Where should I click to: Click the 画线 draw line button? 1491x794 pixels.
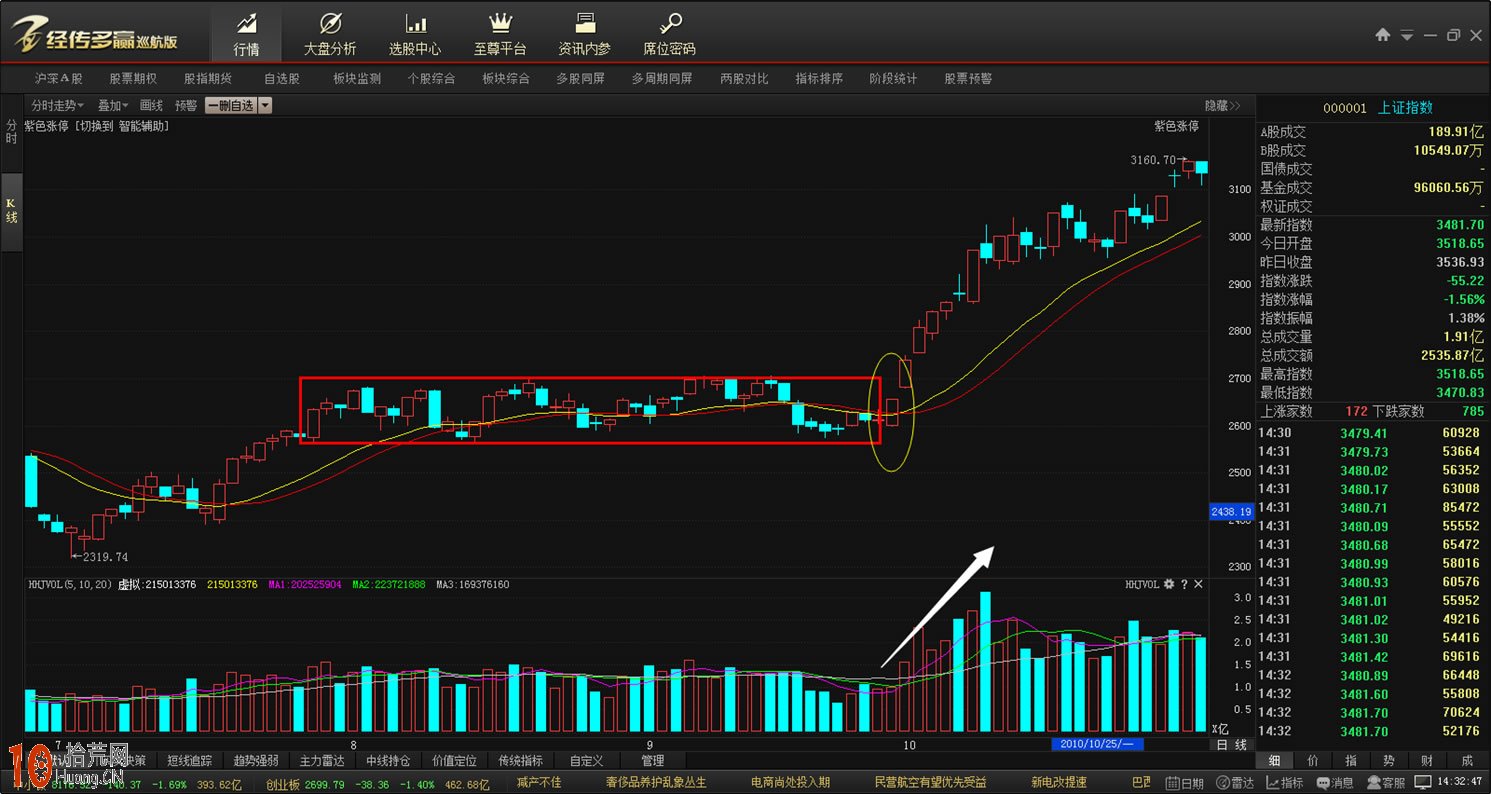(151, 105)
